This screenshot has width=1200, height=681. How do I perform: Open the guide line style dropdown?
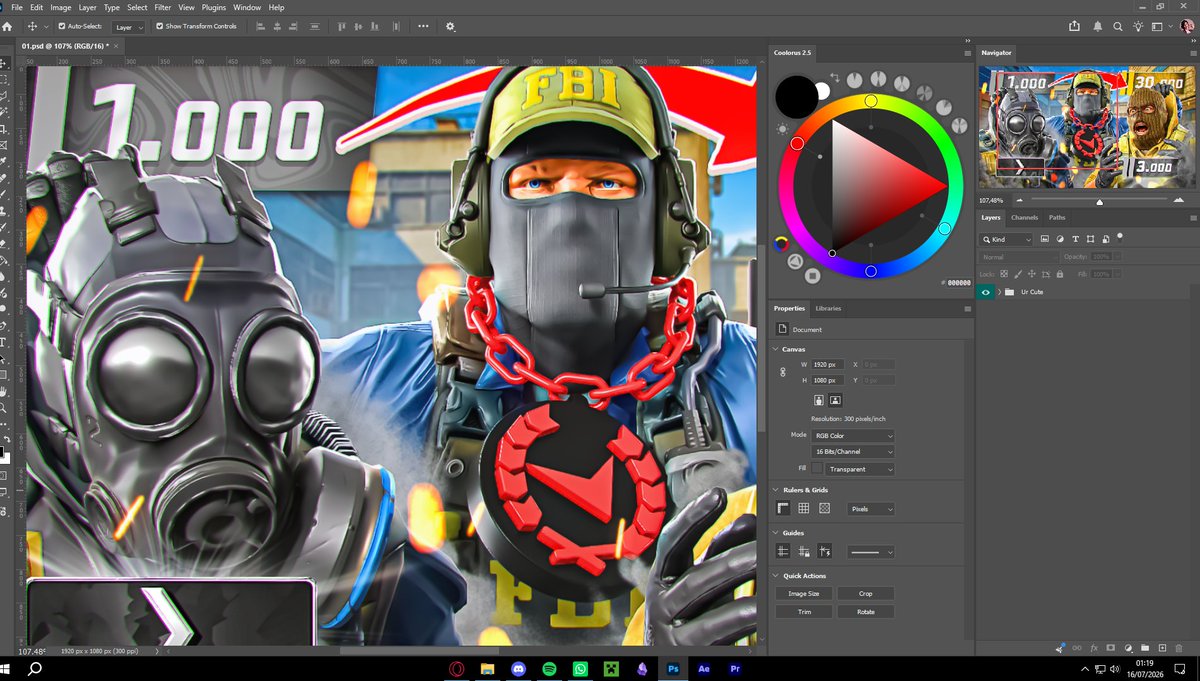click(x=871, y=552)
